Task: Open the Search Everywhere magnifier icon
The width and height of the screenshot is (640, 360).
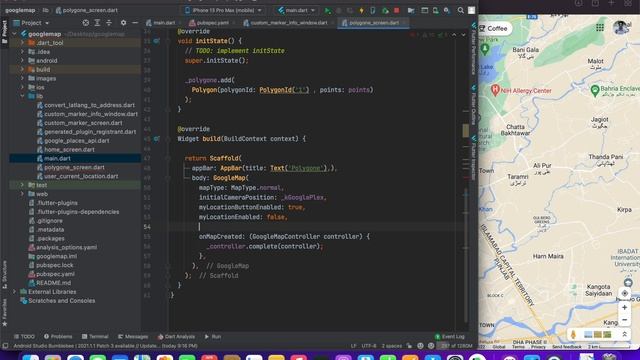Action: coord(460,10)
